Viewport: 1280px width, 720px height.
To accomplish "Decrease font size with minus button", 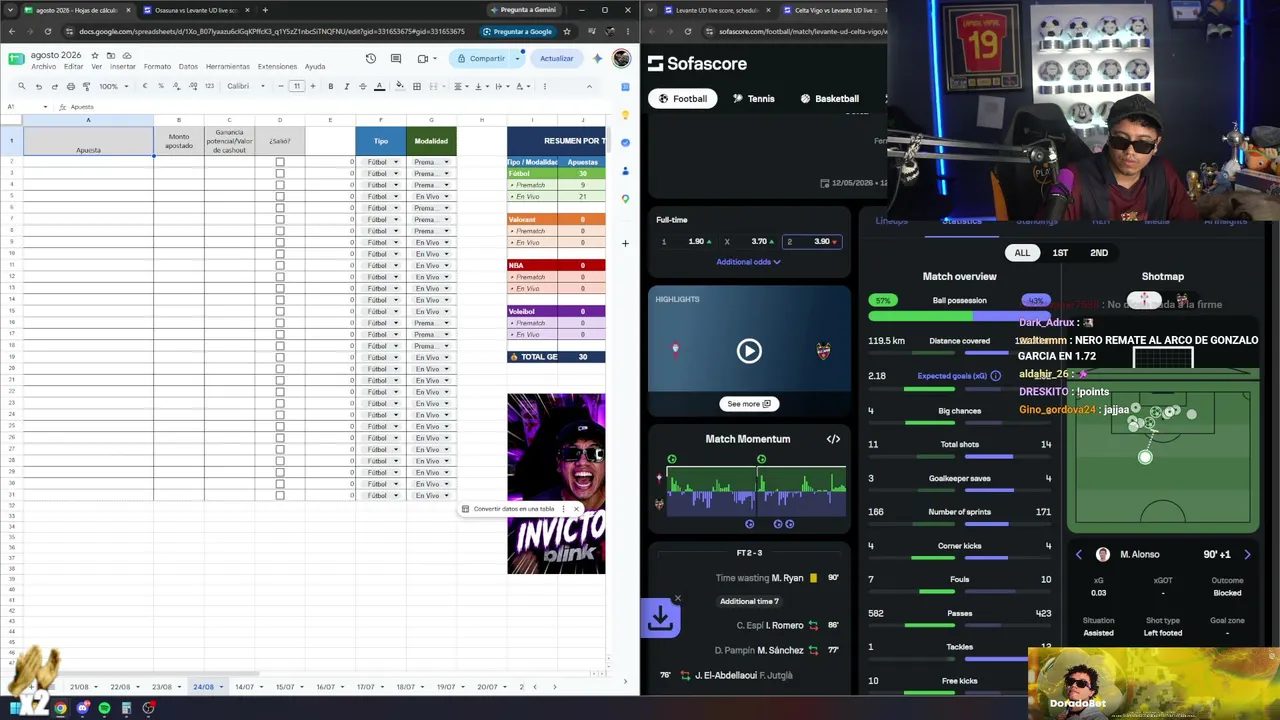I will coord(281,86).
